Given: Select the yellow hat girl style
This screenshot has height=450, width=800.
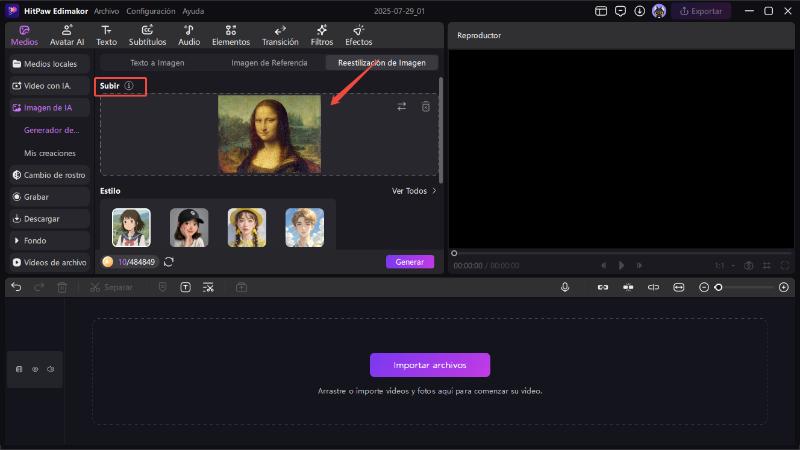Looking at the screenshot, I should 247,228.
